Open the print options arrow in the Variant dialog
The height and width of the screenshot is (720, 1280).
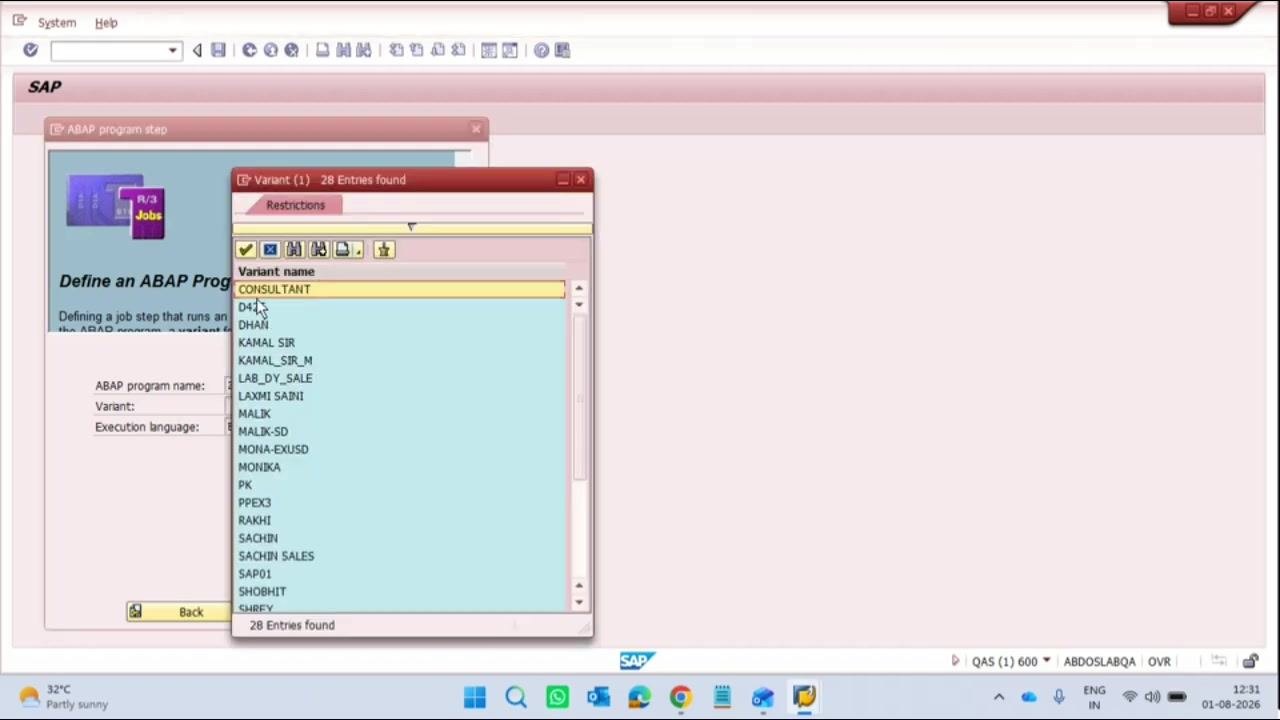click(358, 251)
